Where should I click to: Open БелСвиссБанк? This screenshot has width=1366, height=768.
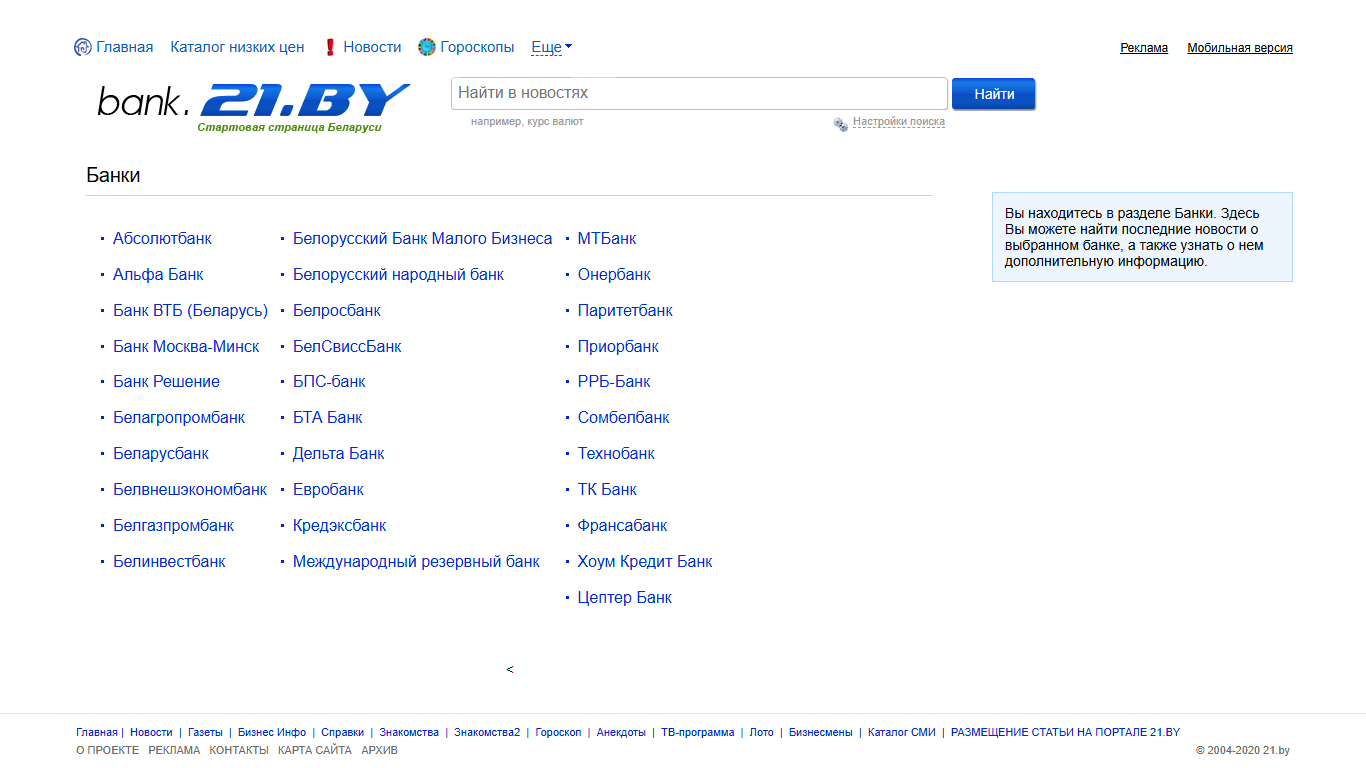coord(347,347)
